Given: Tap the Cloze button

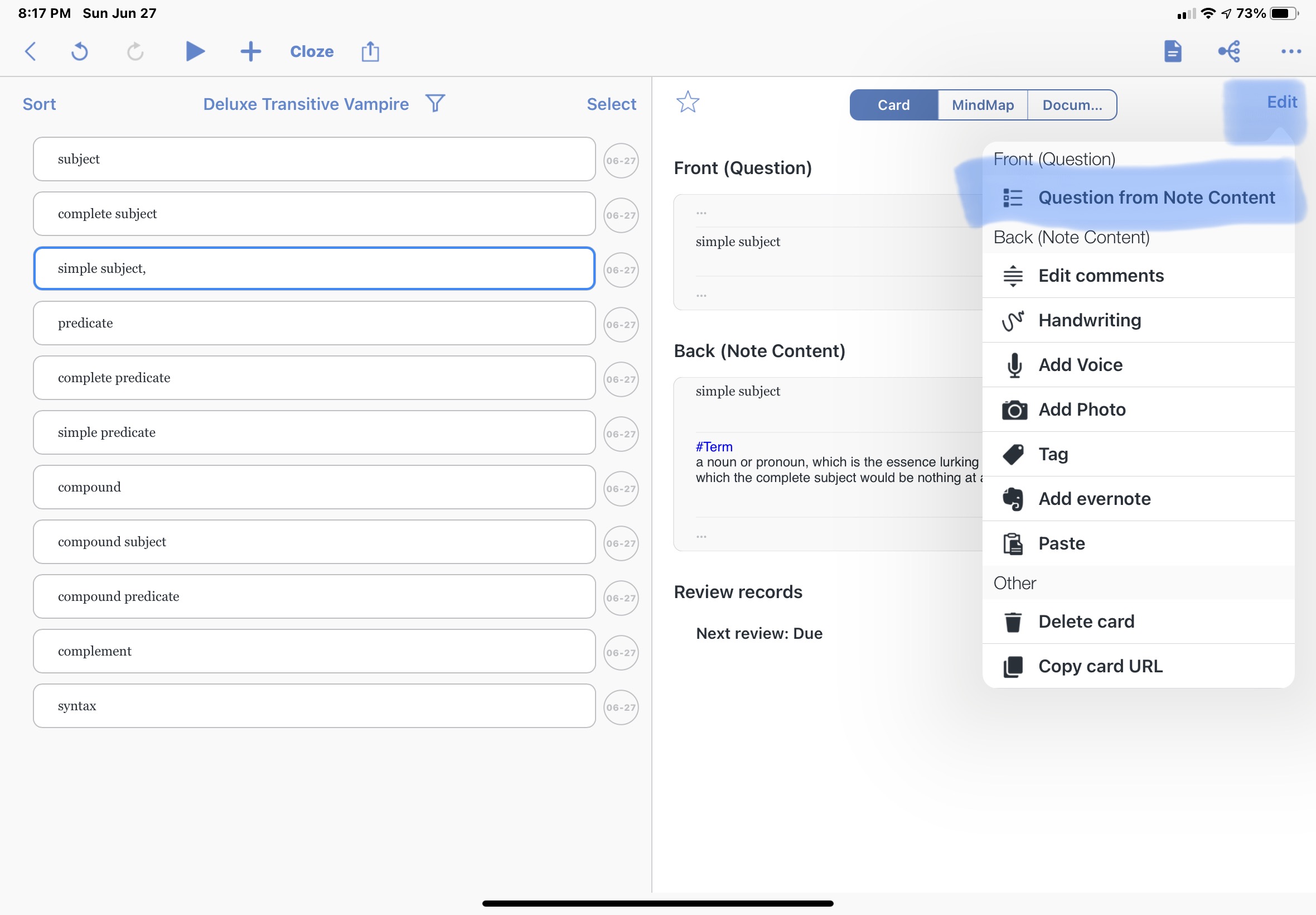Looking at the screenshot, I should [312, 51].
